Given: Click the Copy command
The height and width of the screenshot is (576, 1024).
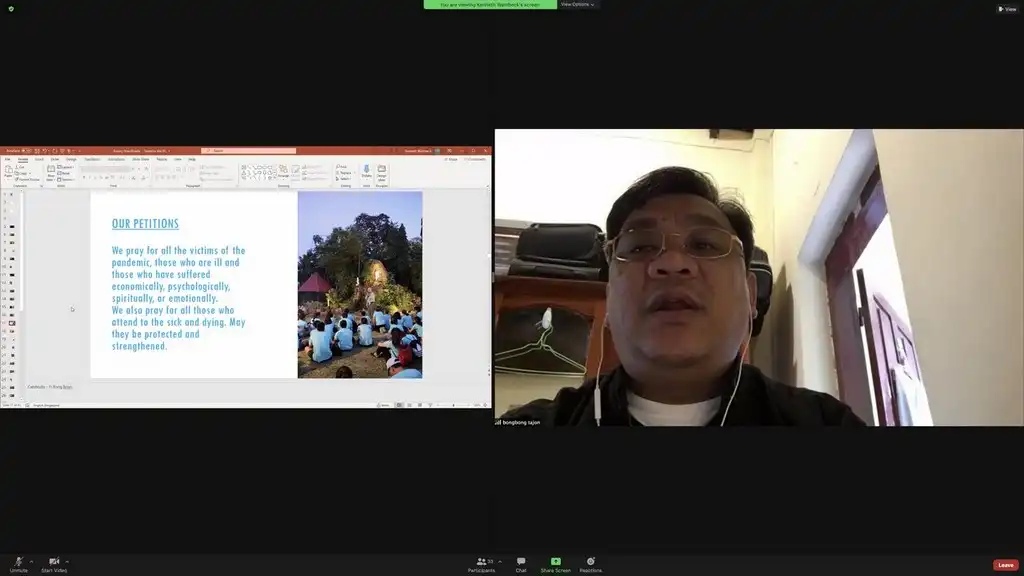Looking at the screenshot, I should pos(22,173).
